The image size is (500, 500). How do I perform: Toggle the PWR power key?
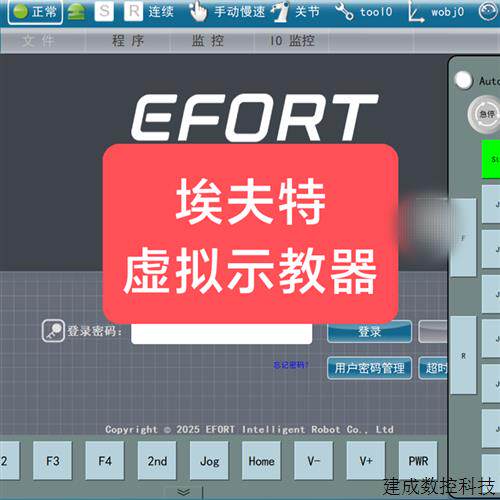(x=418, y=461)
